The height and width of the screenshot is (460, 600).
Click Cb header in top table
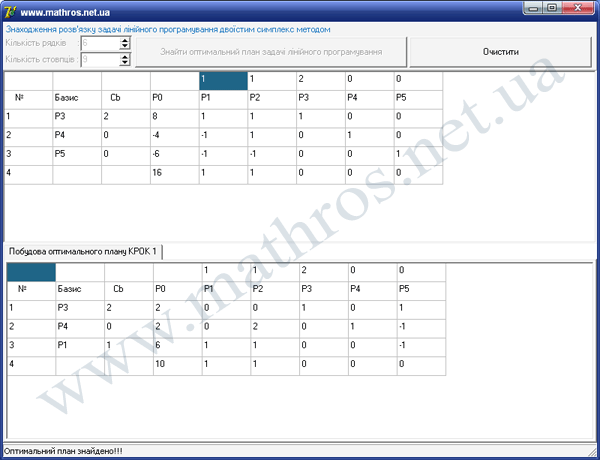[x=126, y=100]
